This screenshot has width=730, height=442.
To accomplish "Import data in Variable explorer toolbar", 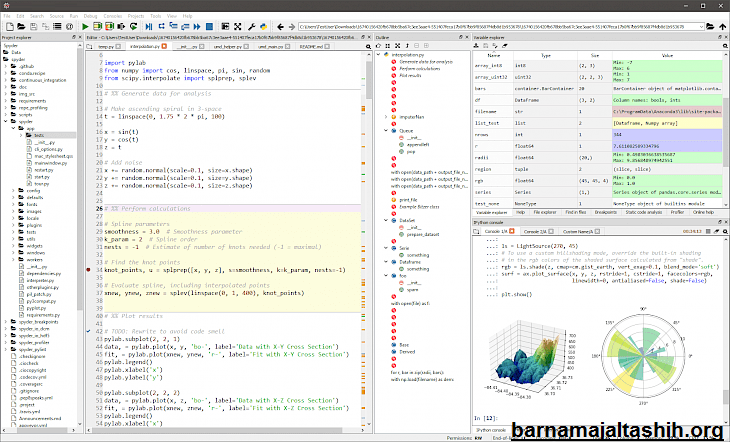I will click(x=476, y=46).
